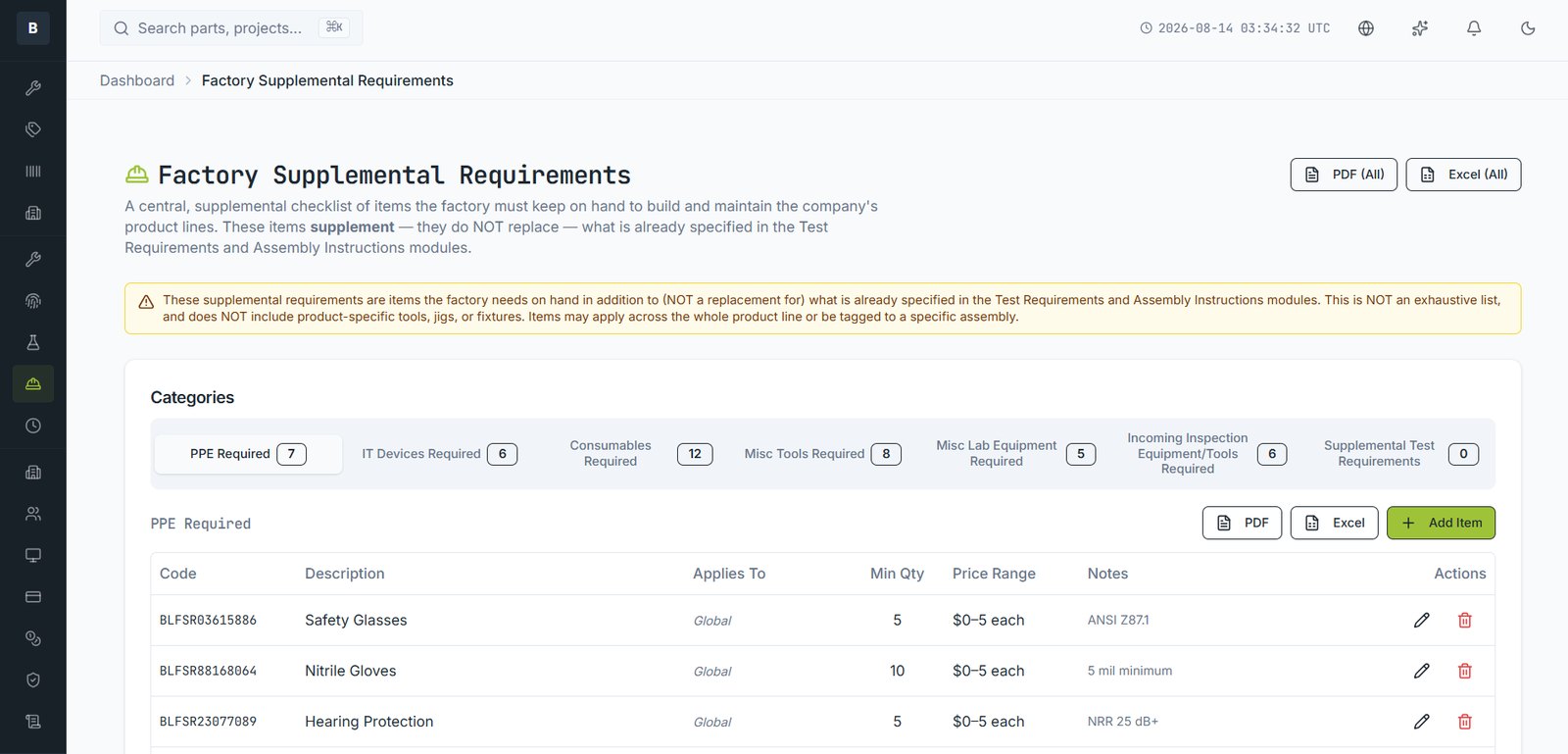The height and width of the screenshot is (754, 1568).
Task: Edit the Nitrile Gloves row with the pencil
Action: (1422, 671)
